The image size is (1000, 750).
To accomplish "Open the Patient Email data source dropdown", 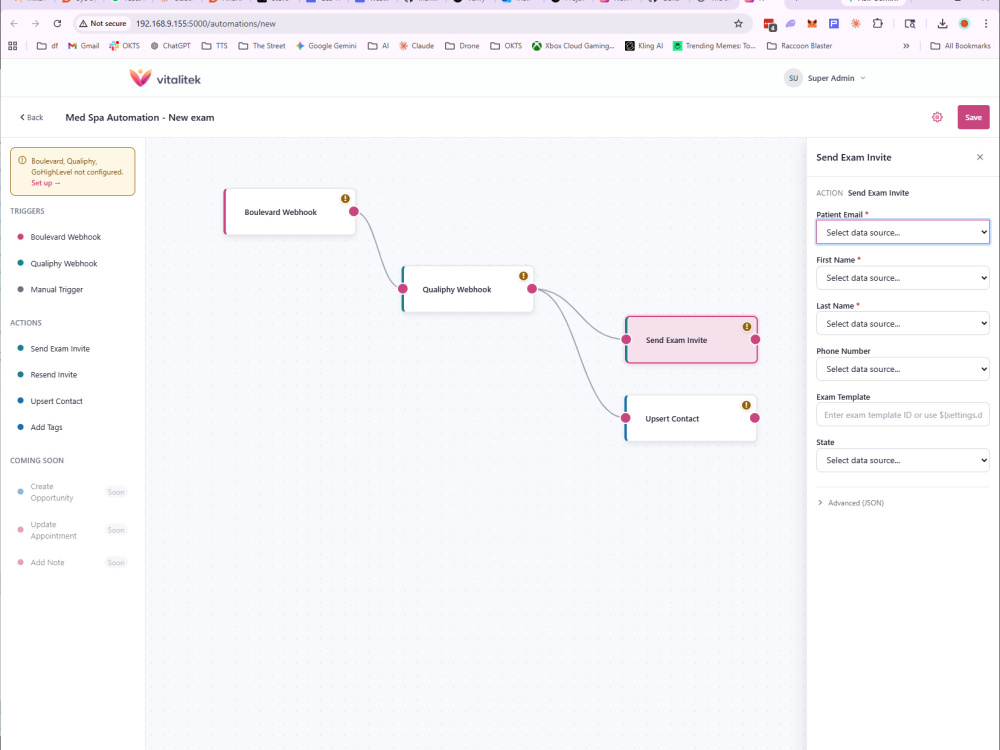I will coord(902,232).
